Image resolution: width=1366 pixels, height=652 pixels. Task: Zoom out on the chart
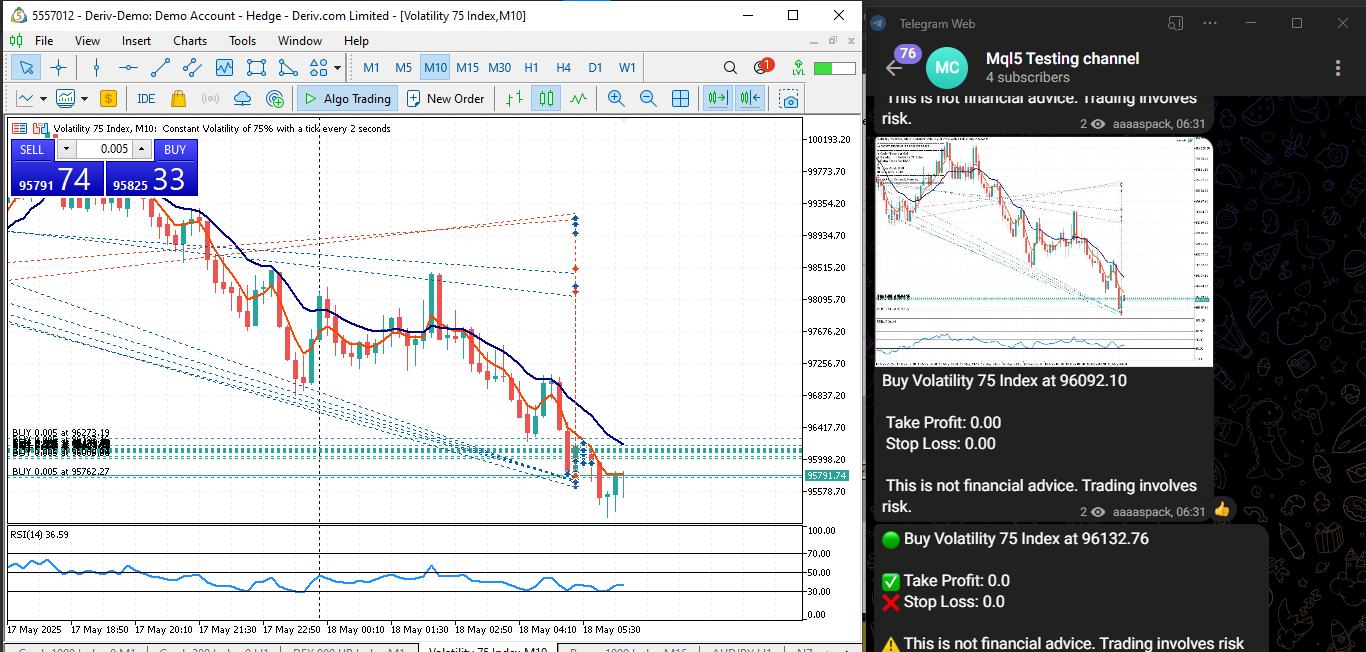point(648,99)
